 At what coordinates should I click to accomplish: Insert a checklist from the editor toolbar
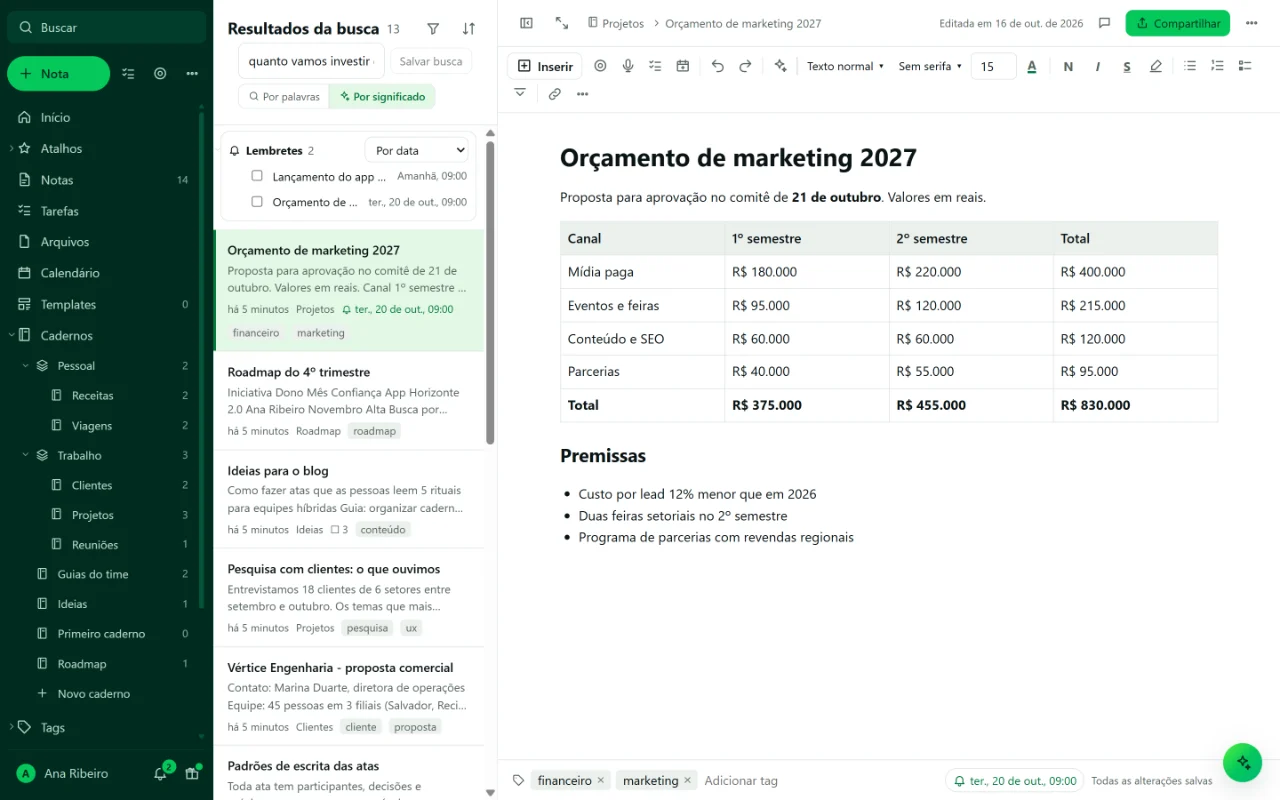click(1245, 66)
